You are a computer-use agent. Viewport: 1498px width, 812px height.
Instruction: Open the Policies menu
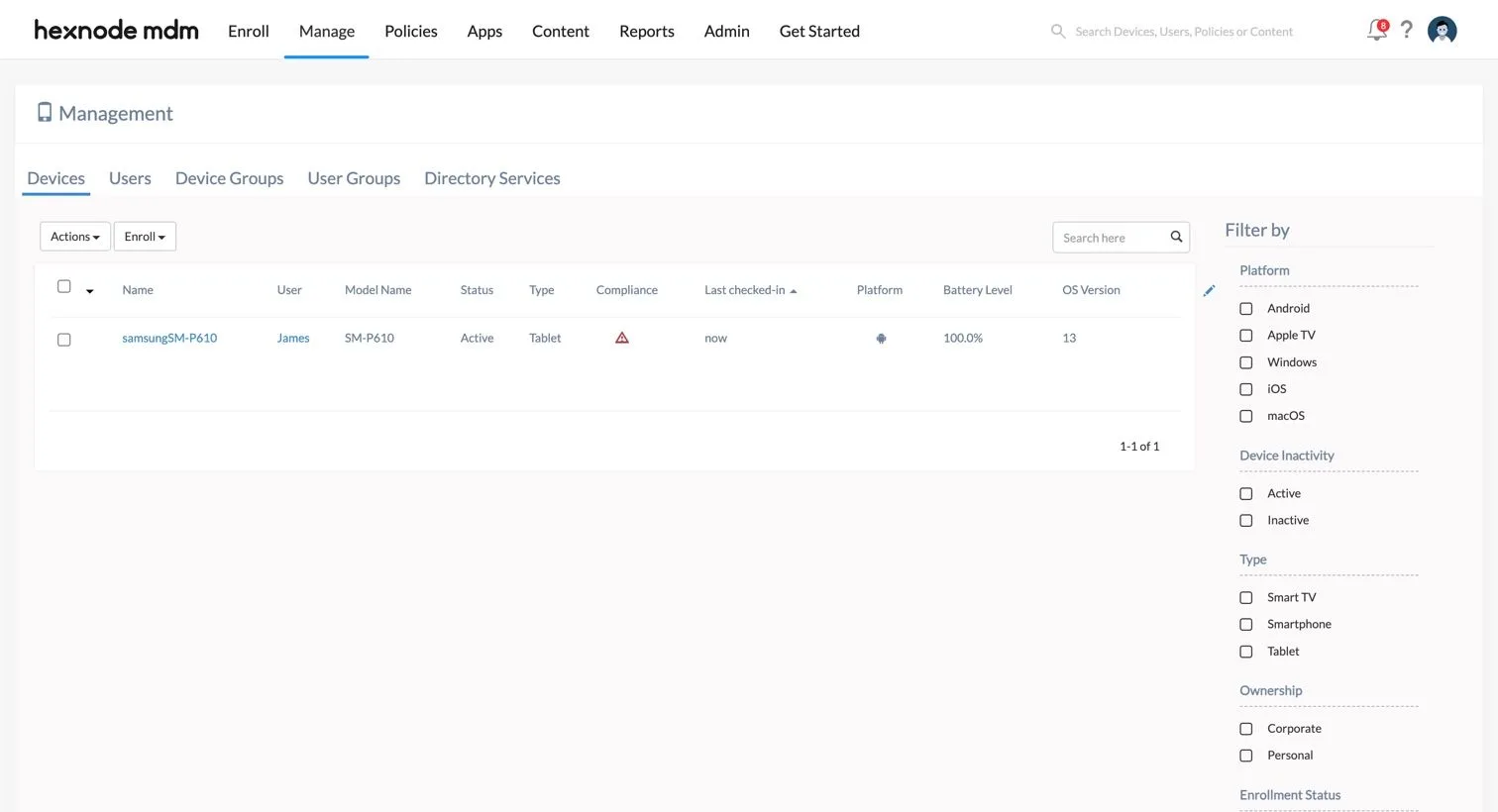click(x=411, y=31)
